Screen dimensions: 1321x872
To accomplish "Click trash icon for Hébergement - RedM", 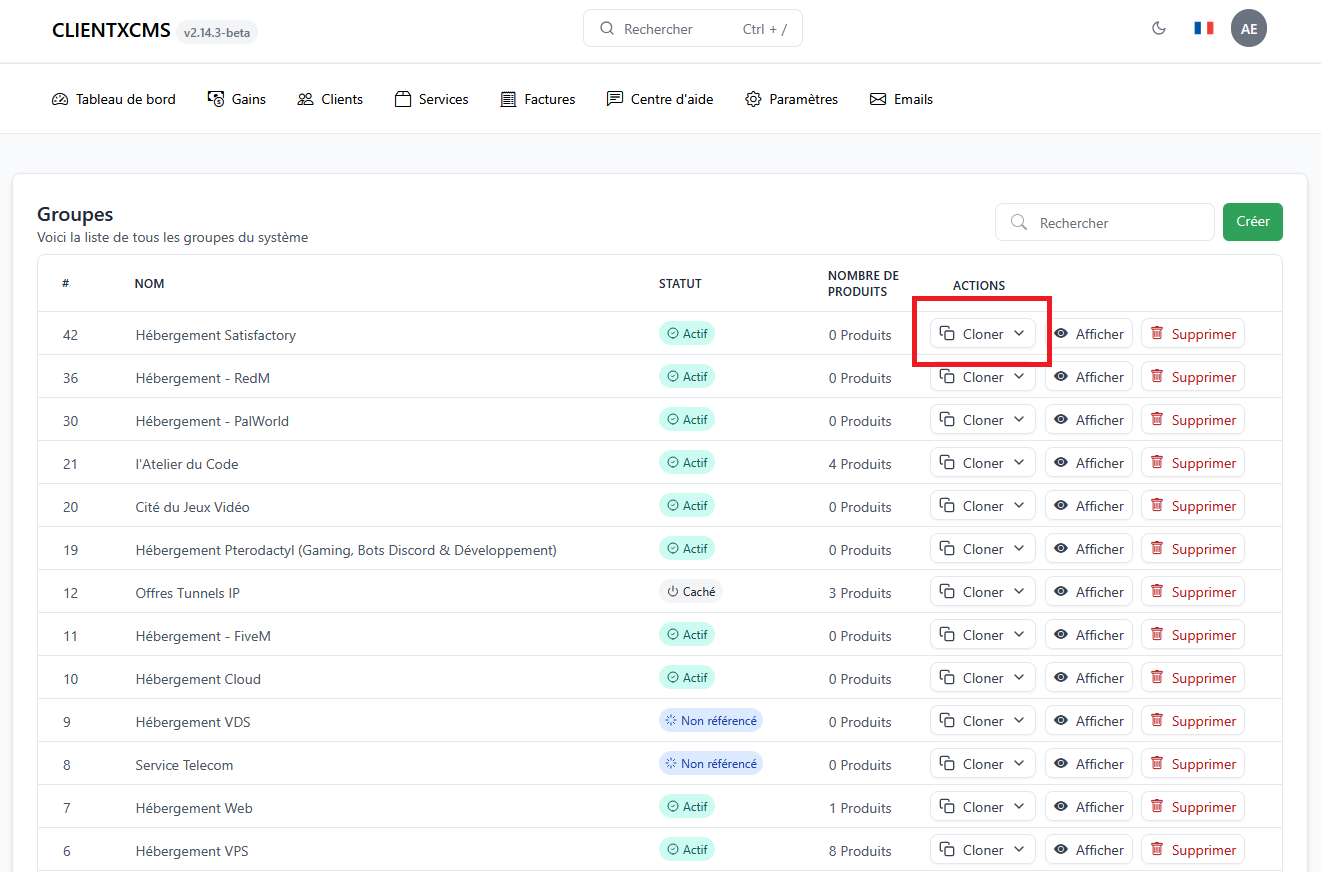I will pos(1157,377).
